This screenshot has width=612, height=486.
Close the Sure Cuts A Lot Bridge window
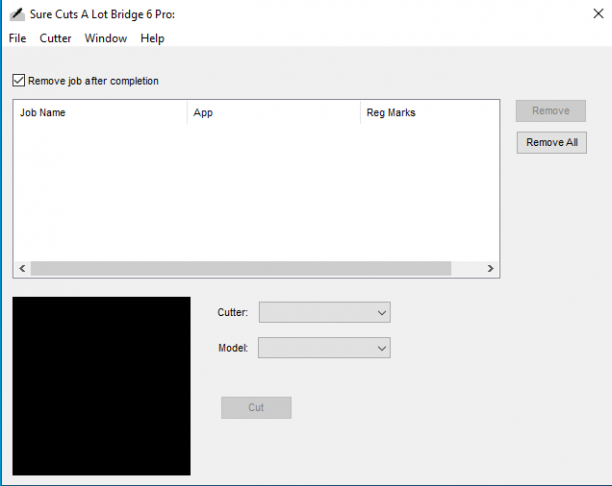pyautogui.click(x=598, y=14)
